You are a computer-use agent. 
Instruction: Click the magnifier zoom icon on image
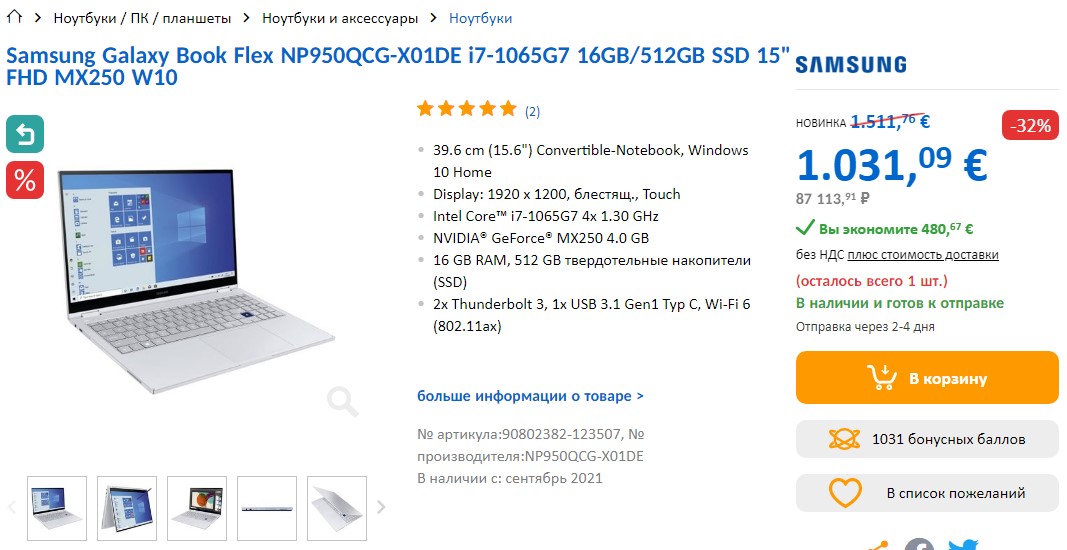(x=342, y=401)
